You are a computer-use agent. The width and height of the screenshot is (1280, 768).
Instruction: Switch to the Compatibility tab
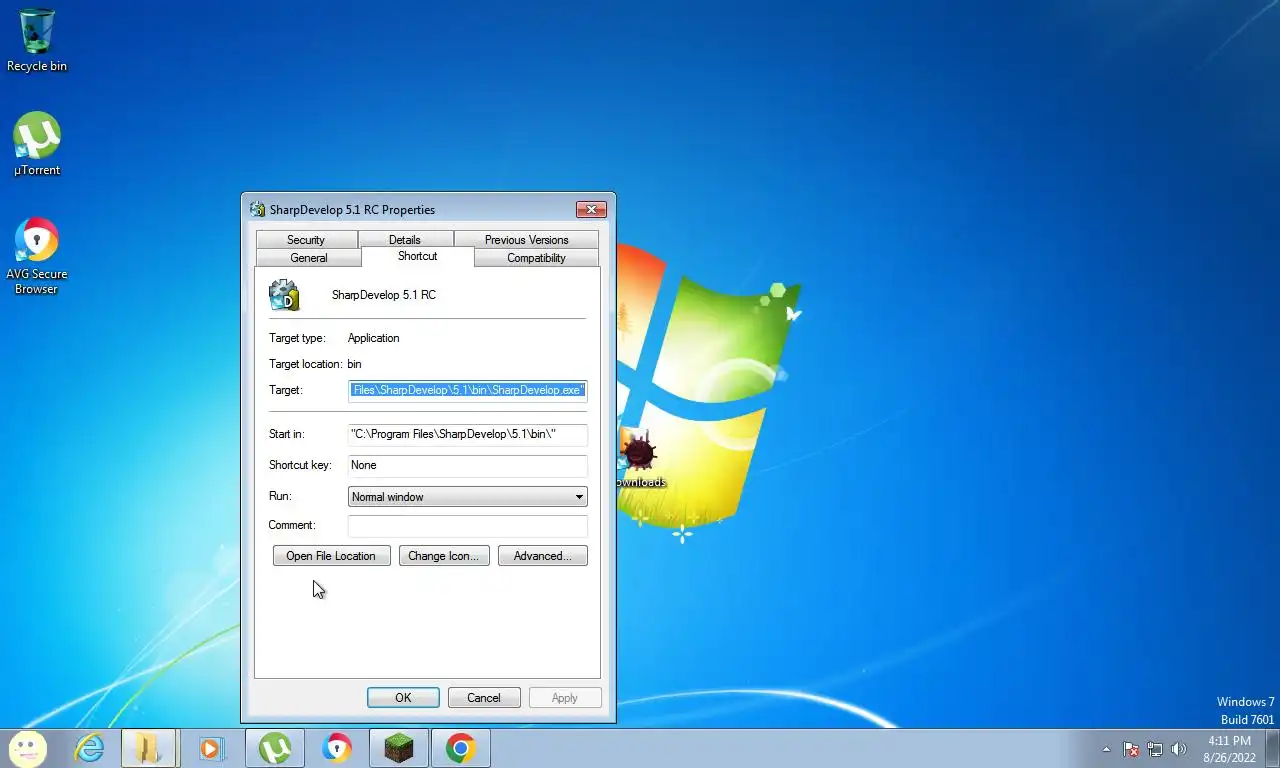(536, 258)
